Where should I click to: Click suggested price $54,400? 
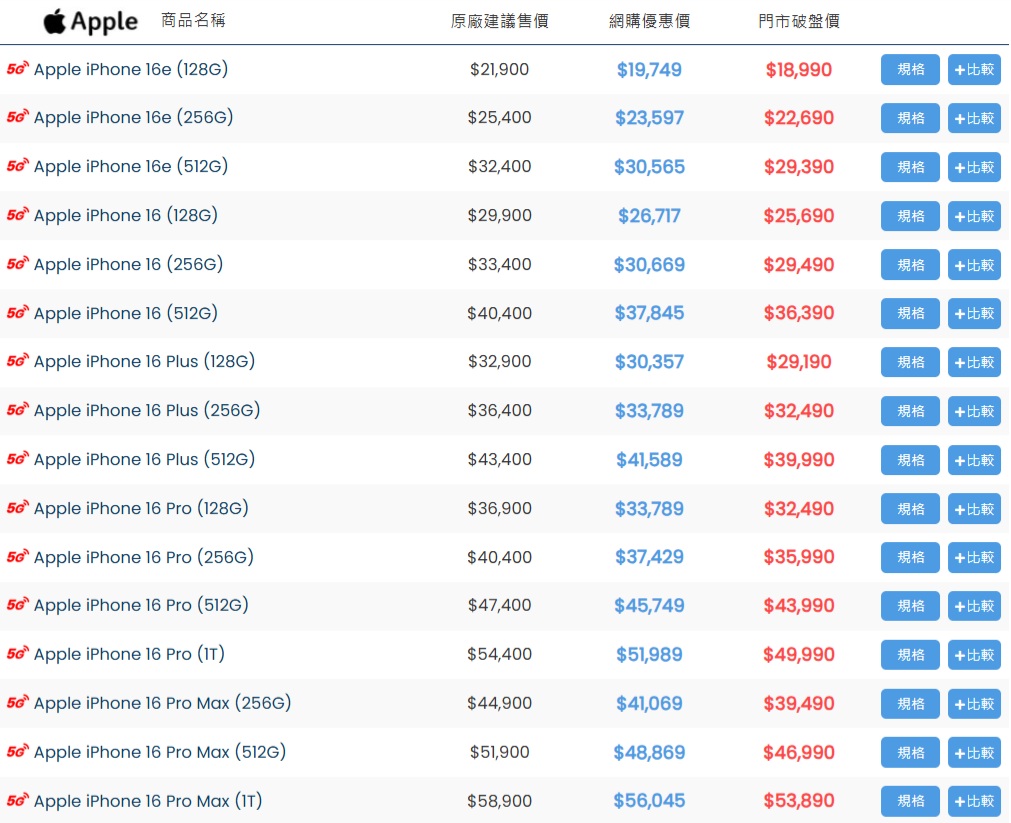(500, 654)
